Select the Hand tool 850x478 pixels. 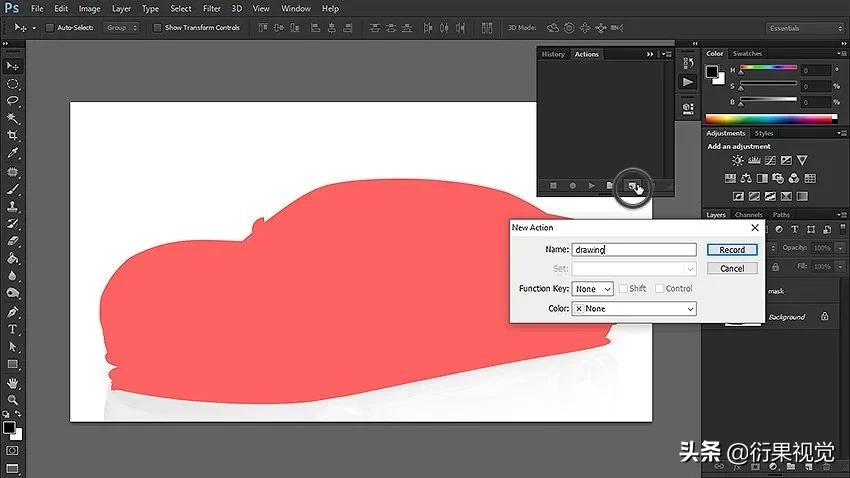[13, 382]
